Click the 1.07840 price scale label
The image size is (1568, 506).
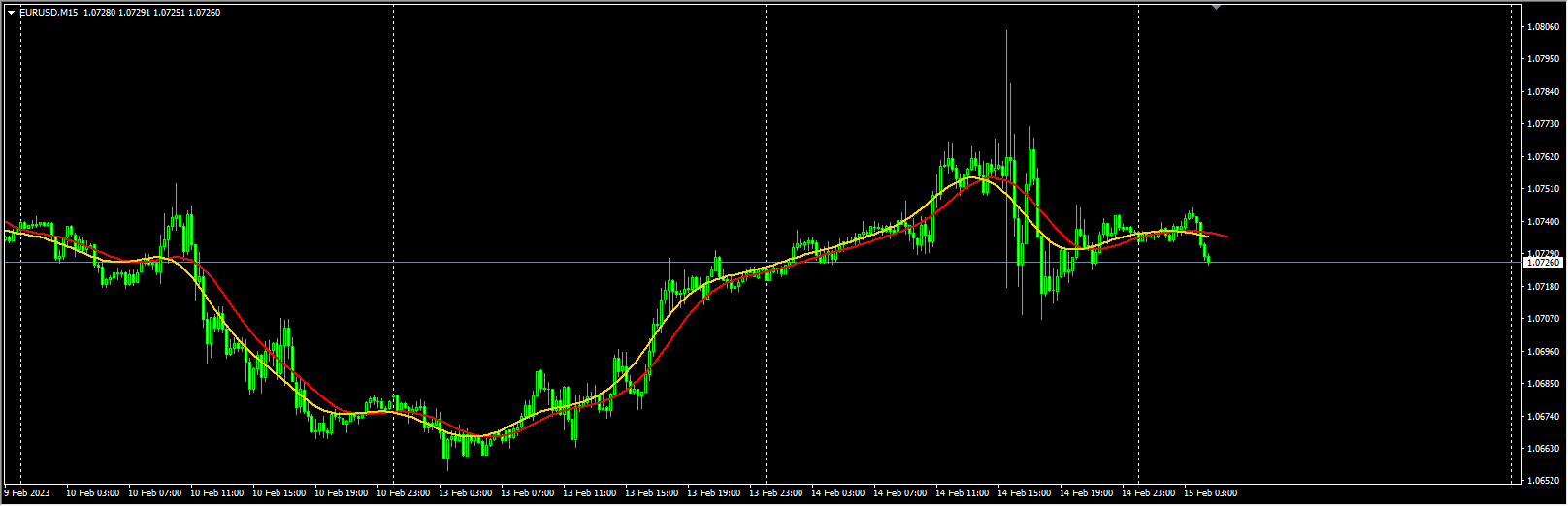coord(1543,92)
